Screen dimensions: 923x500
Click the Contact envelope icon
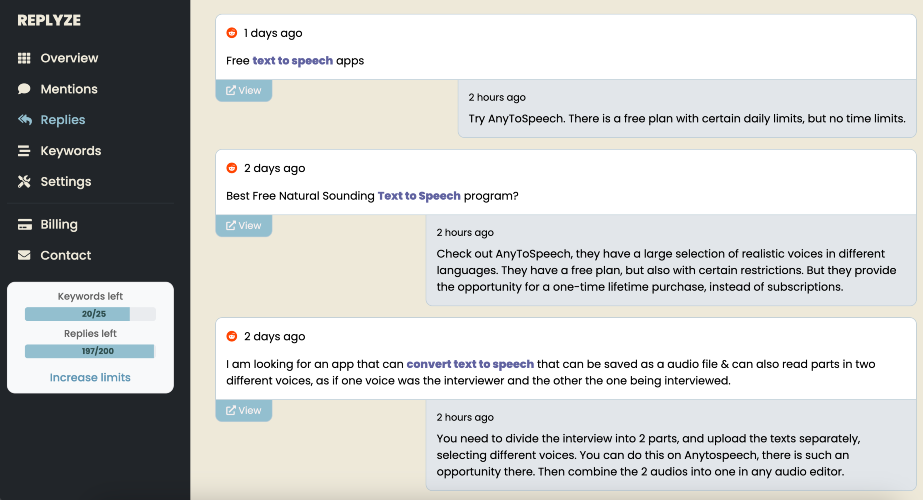click(x=25, y=256)
